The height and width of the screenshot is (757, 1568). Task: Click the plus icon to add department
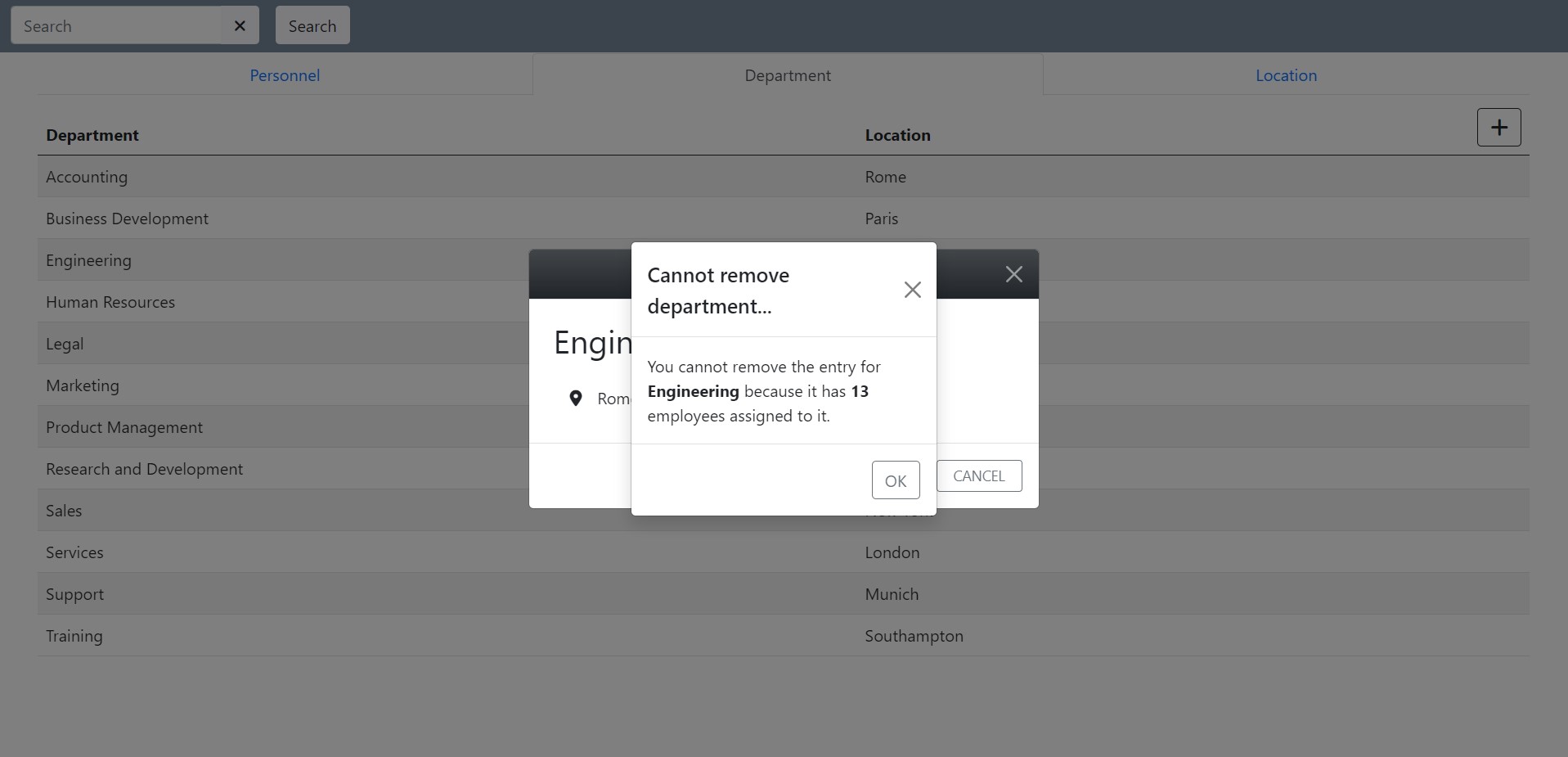[x=1498, y=128]
